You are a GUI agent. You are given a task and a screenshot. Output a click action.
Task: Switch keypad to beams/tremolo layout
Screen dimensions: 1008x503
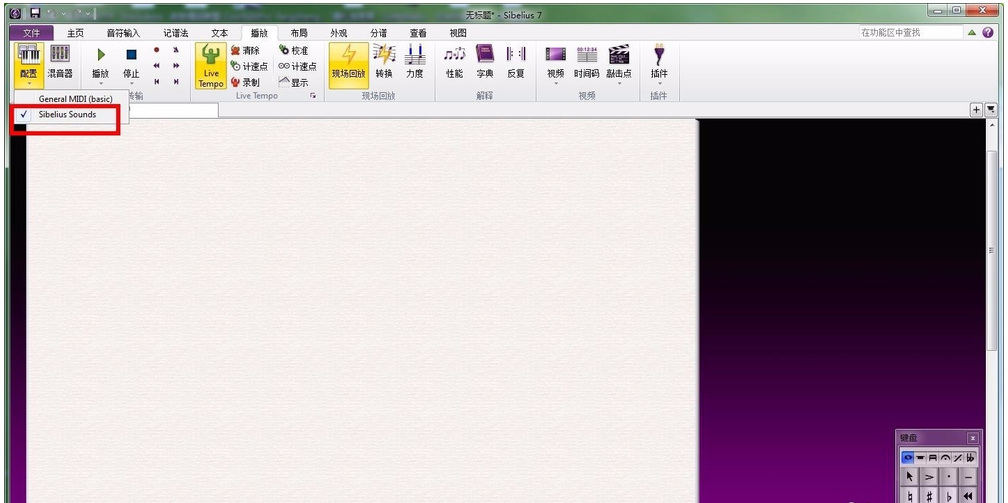point(933,457)
